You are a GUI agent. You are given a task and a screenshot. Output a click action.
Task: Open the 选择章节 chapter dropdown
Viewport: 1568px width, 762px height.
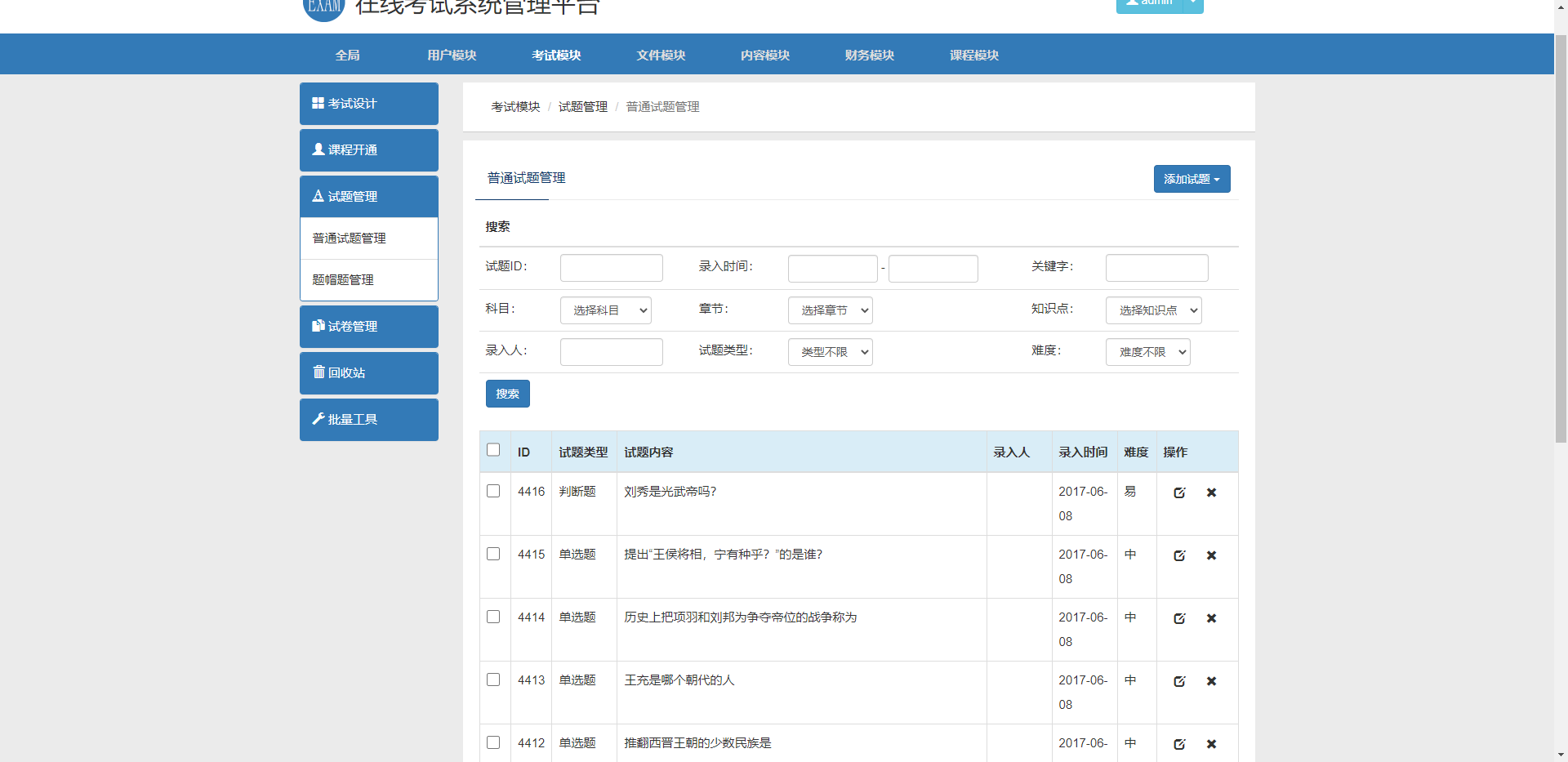tap(830, 310)
